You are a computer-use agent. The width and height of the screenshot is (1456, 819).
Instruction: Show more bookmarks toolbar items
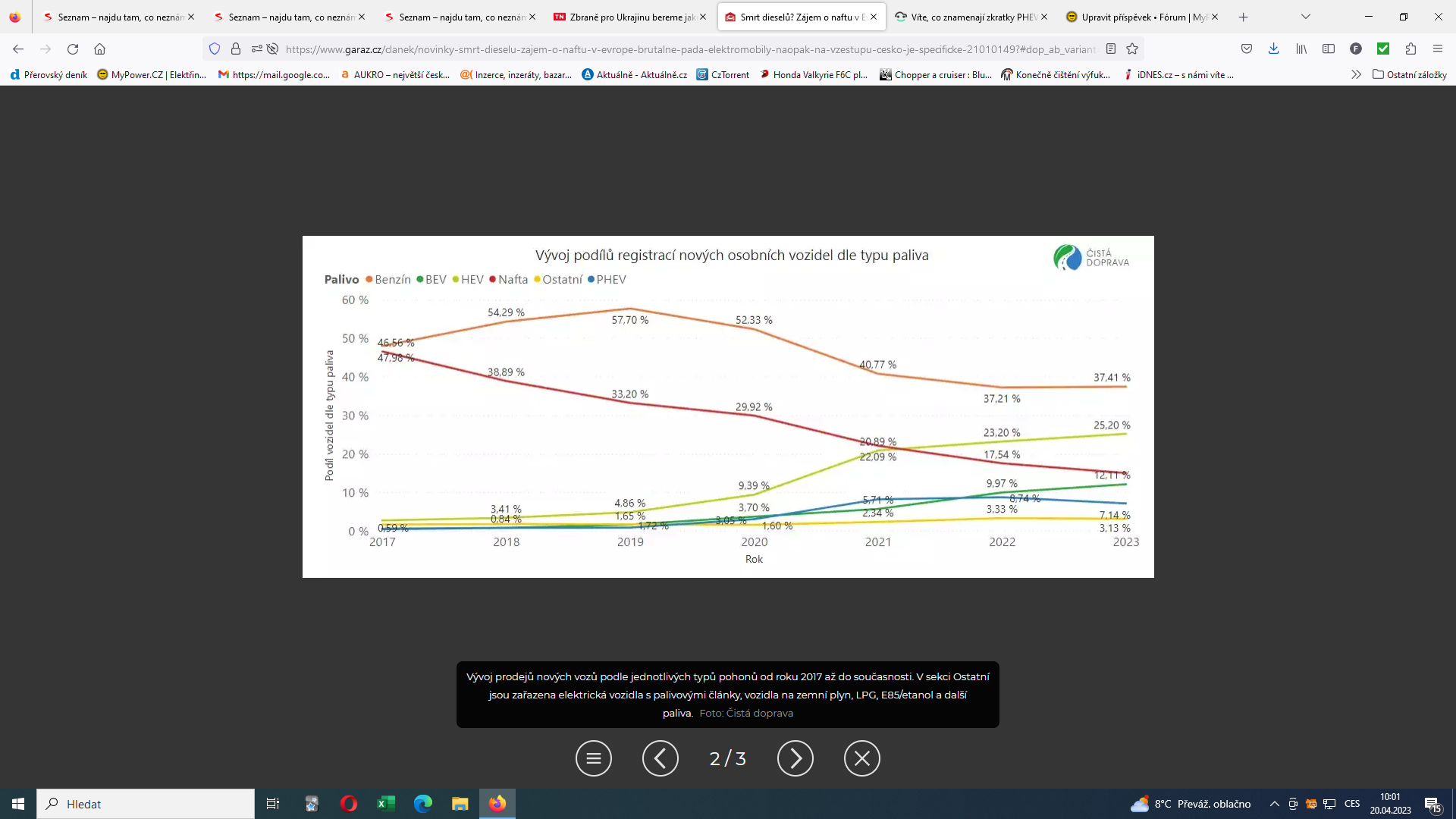[1356, 74]
